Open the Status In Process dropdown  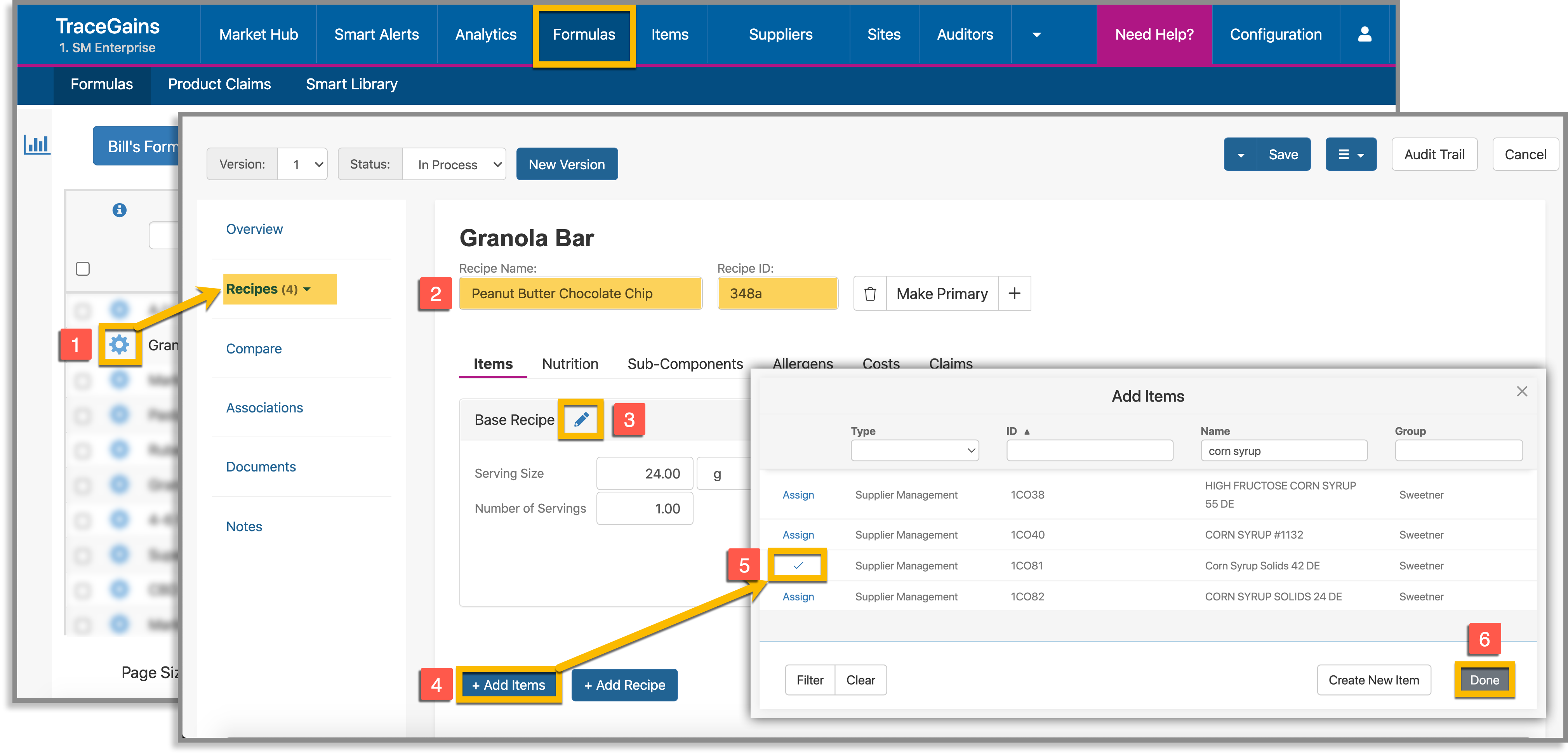pyautogui.click(x=454, y=164)
